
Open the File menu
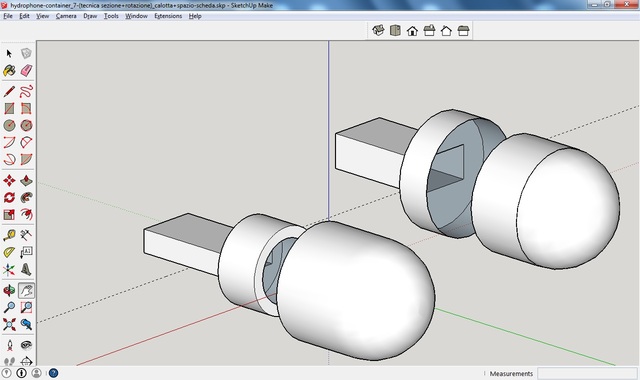point(8,16)
